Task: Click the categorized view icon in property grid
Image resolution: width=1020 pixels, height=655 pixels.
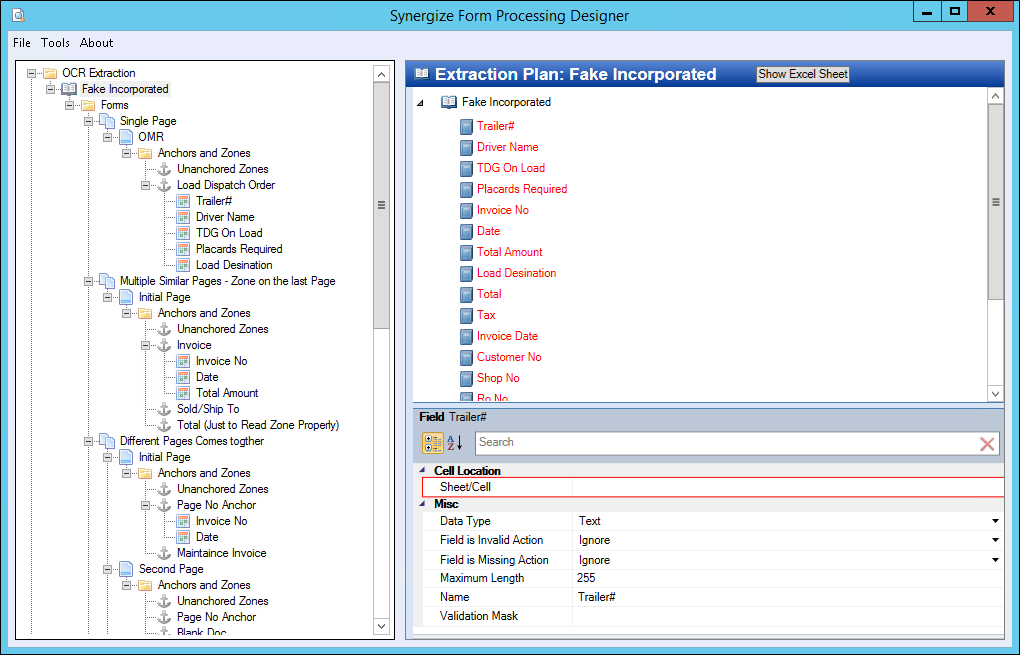Action: (x=433, y=443)
